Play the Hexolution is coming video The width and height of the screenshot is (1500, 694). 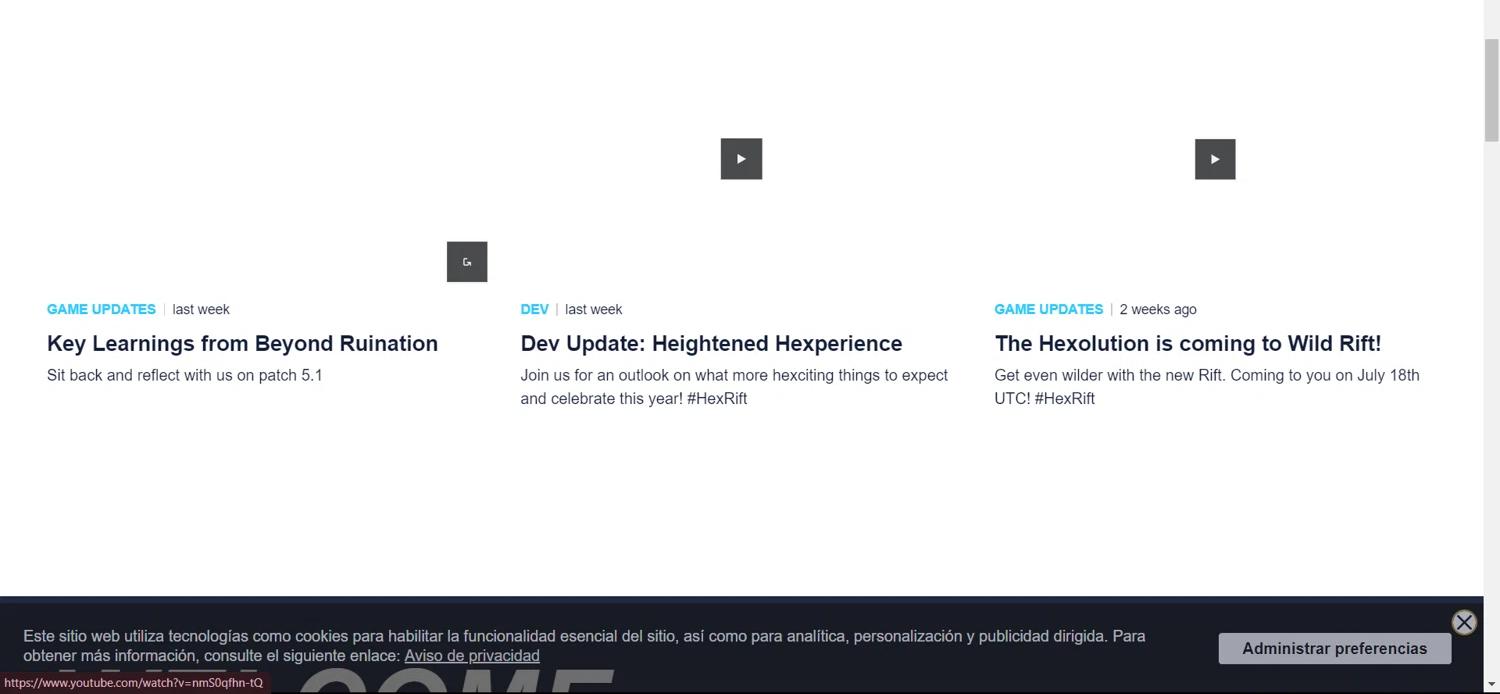[x=1215, y=159]
